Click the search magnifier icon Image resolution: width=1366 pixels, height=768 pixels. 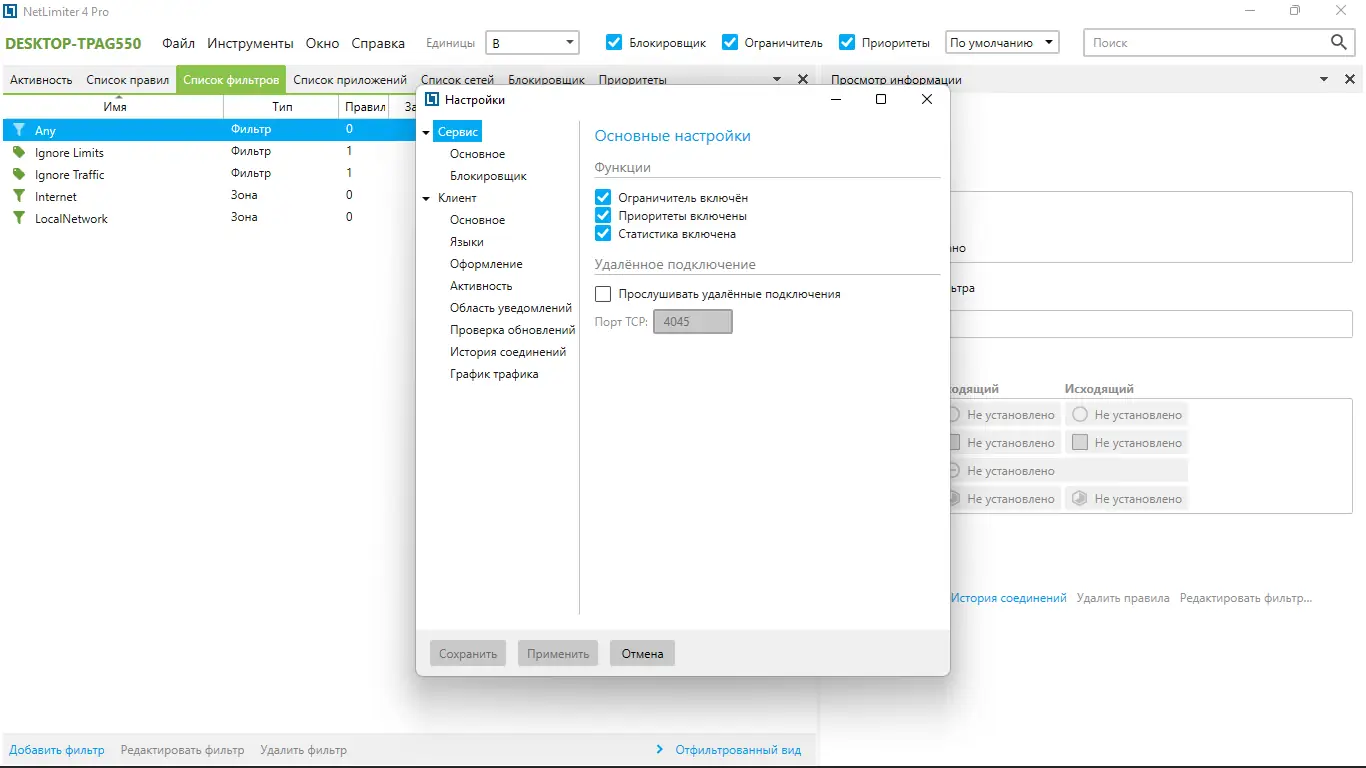[1339, 42]
